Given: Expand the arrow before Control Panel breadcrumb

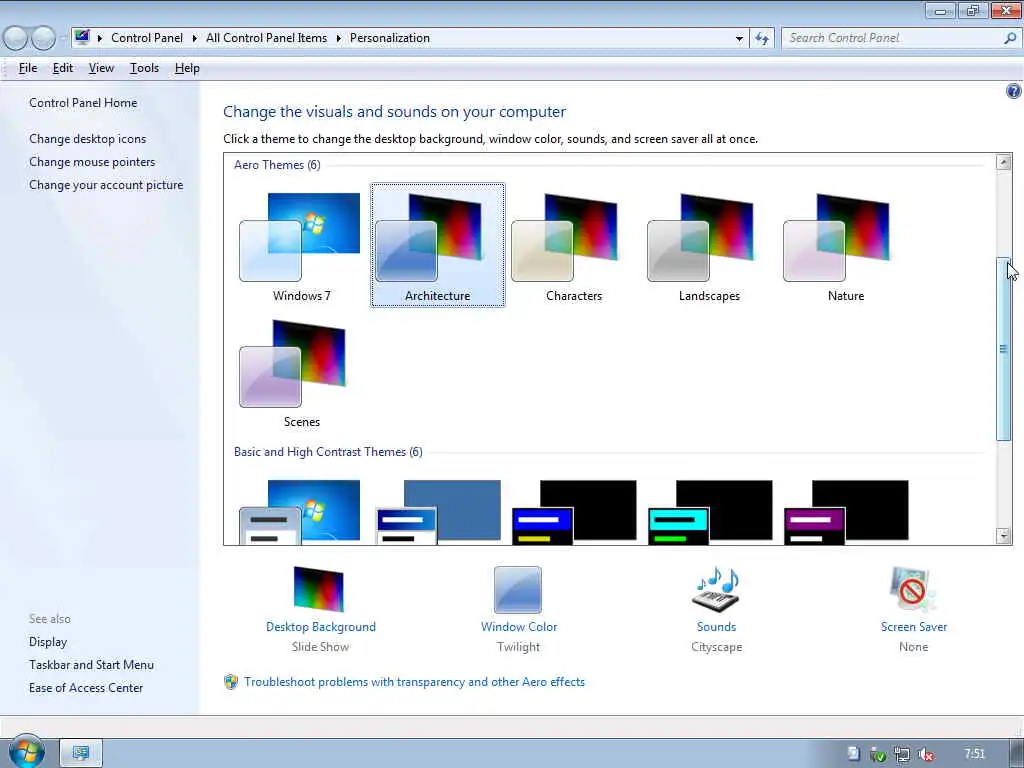Looking at the screenshot, I should [x=100, y=39].
